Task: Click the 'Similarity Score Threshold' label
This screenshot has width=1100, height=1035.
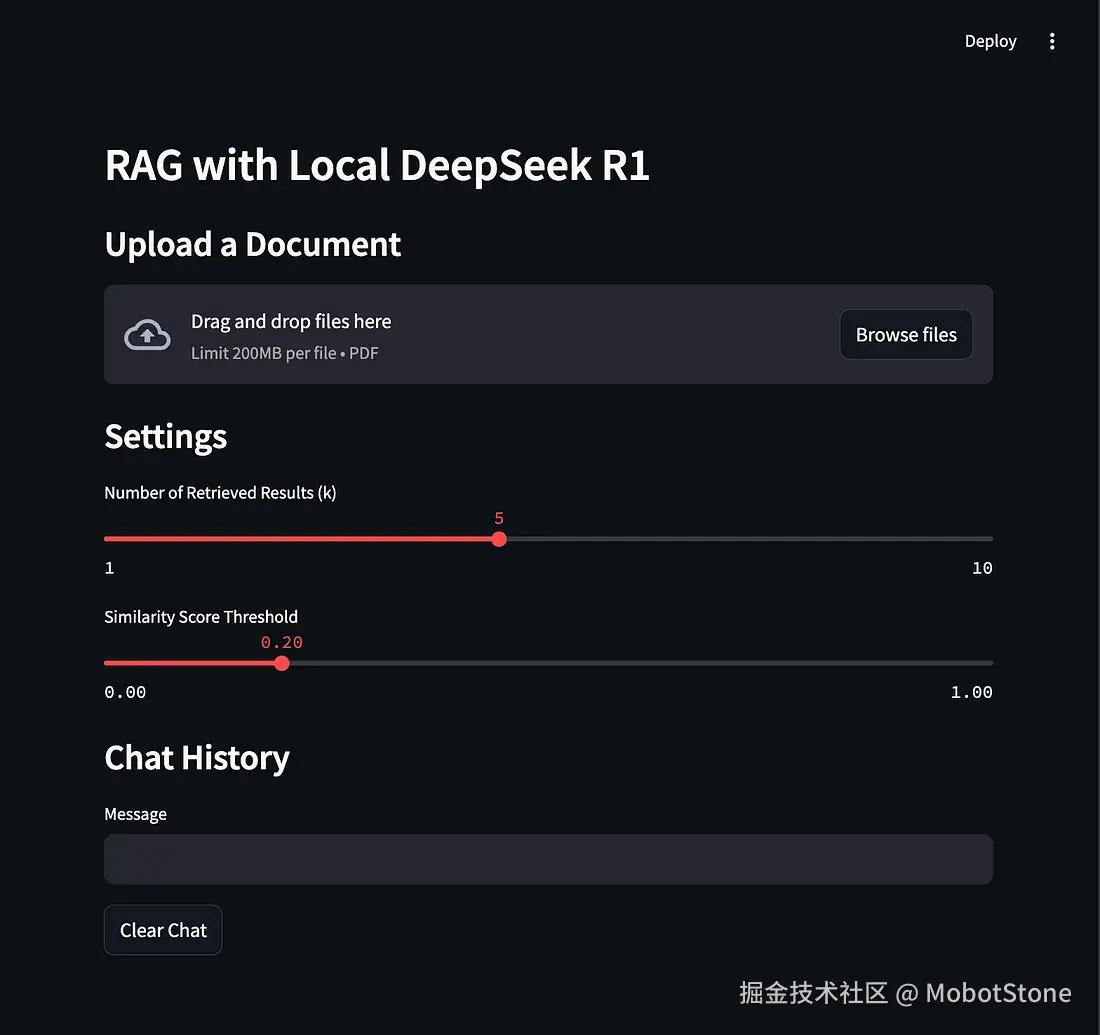Action: coord(201,616)
